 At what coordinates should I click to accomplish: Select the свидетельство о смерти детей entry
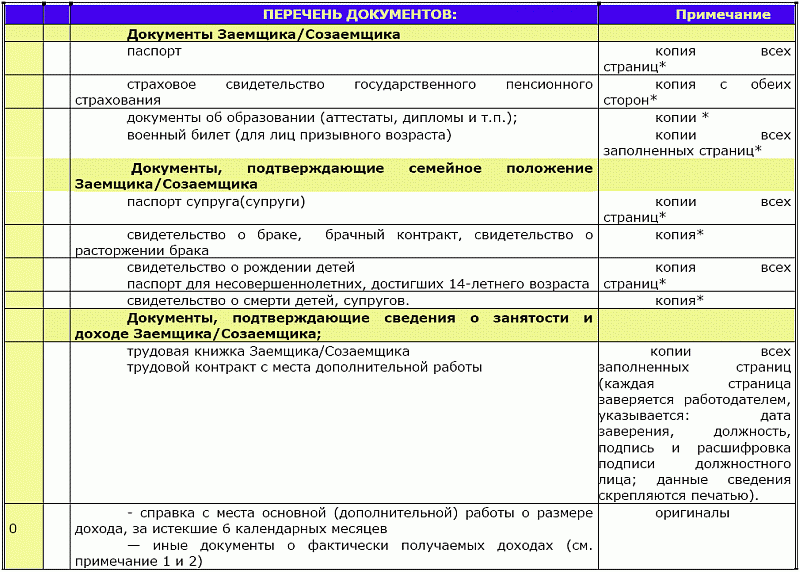coord(268,300)
